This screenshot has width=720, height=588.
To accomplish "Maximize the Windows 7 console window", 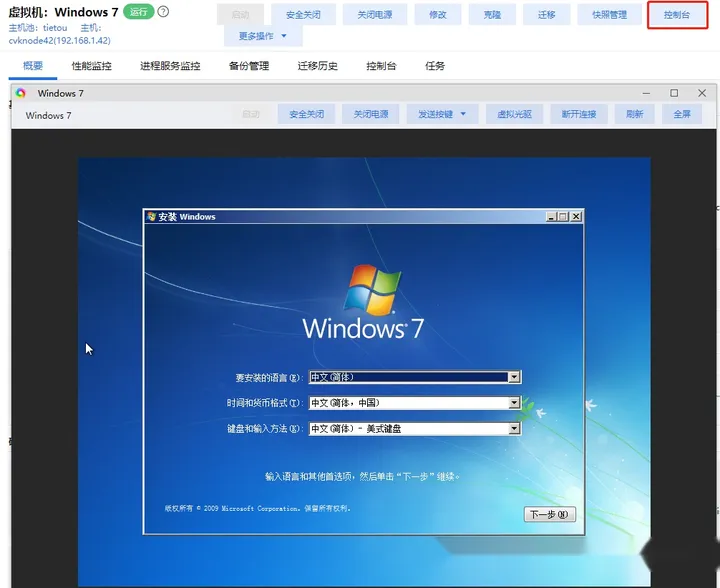I will [674, 93].
